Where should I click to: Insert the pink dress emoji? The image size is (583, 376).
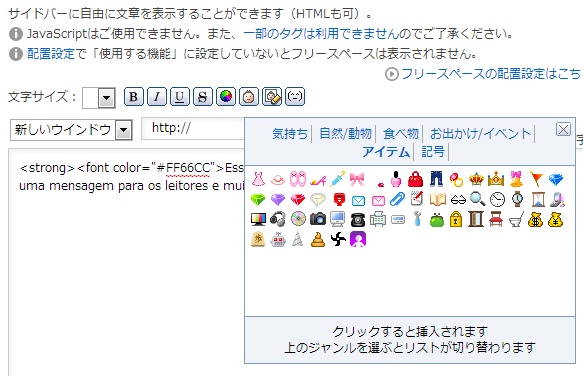pos(258,179)
